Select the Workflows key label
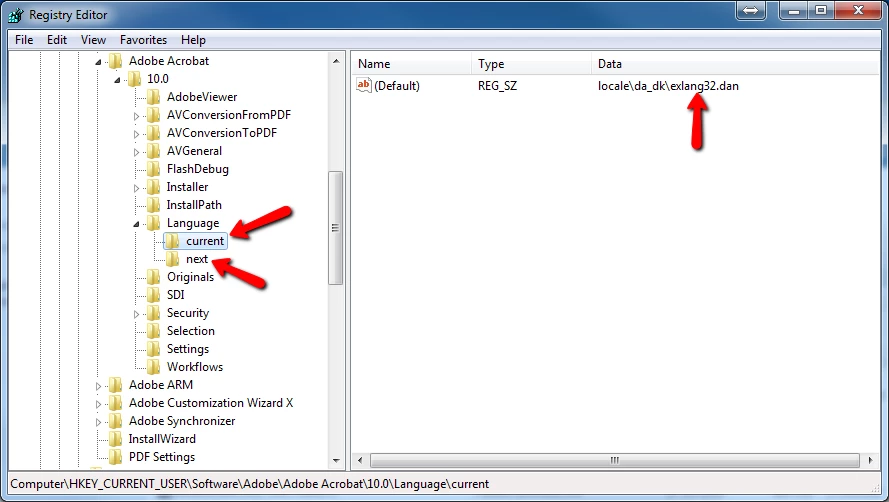This screenshot has height=502, width=889. [x=194, y=367]
